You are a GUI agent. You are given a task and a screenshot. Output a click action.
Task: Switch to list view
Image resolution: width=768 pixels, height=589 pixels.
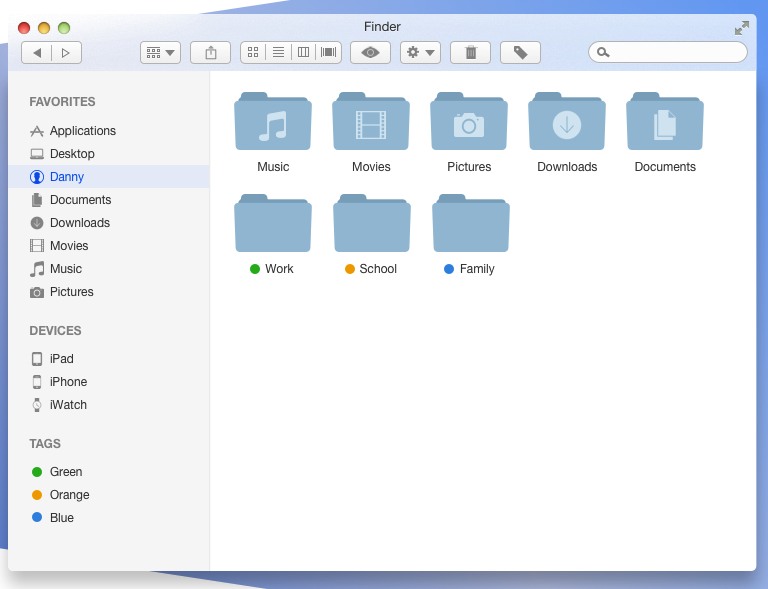point(278,52)
